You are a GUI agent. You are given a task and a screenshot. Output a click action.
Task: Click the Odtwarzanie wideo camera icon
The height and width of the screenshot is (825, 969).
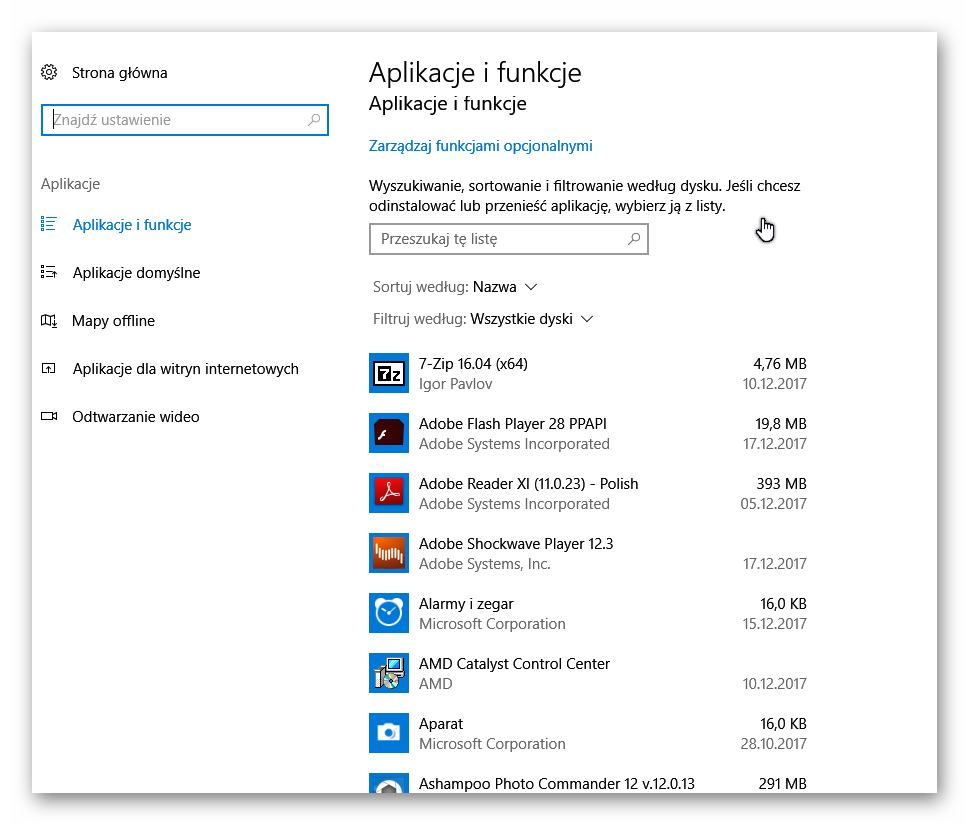pyautogui.click(x=49, y=416)
